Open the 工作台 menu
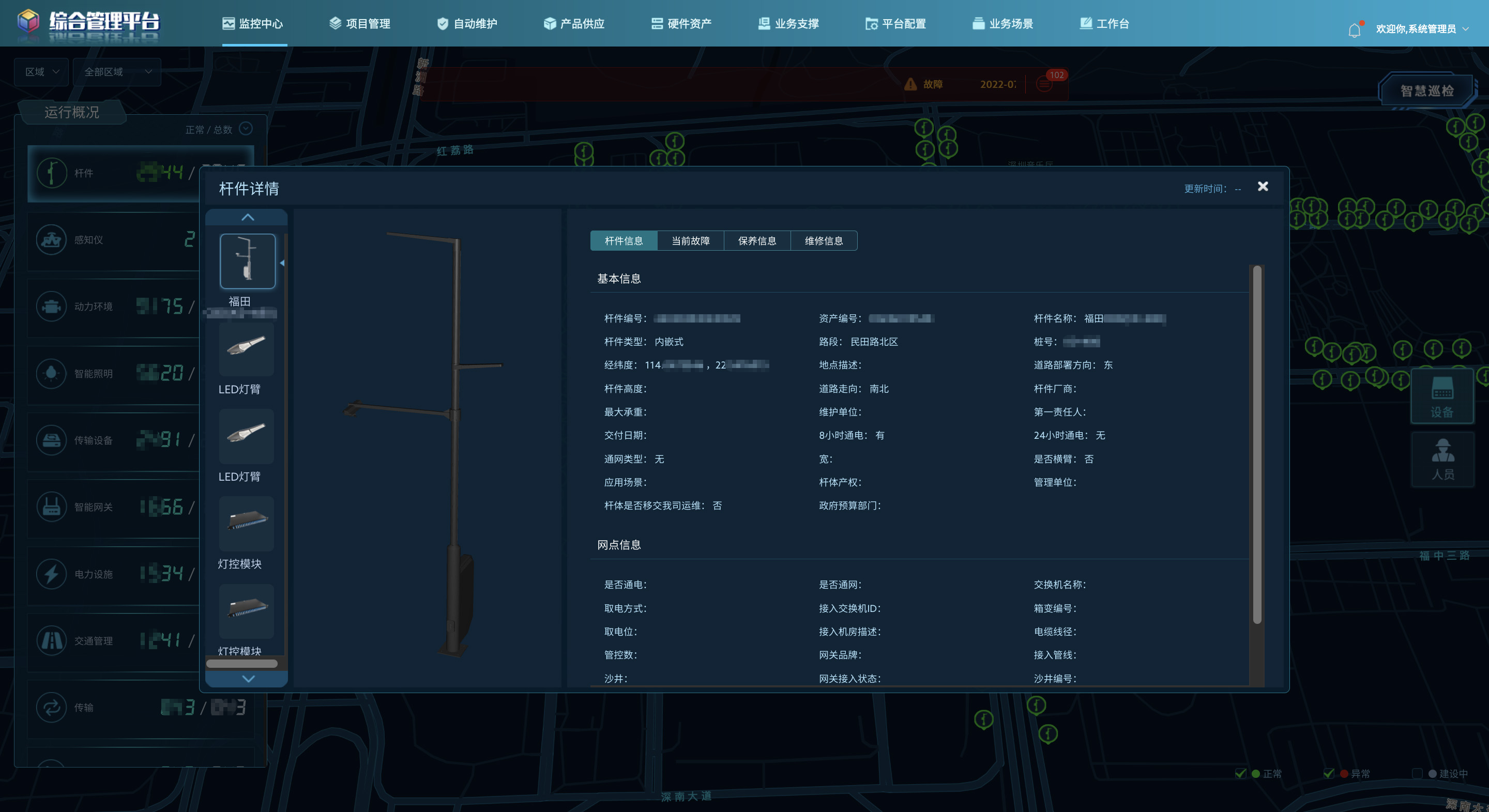Viewport: 1489px width, 812px height. (x=1105, y=24)
